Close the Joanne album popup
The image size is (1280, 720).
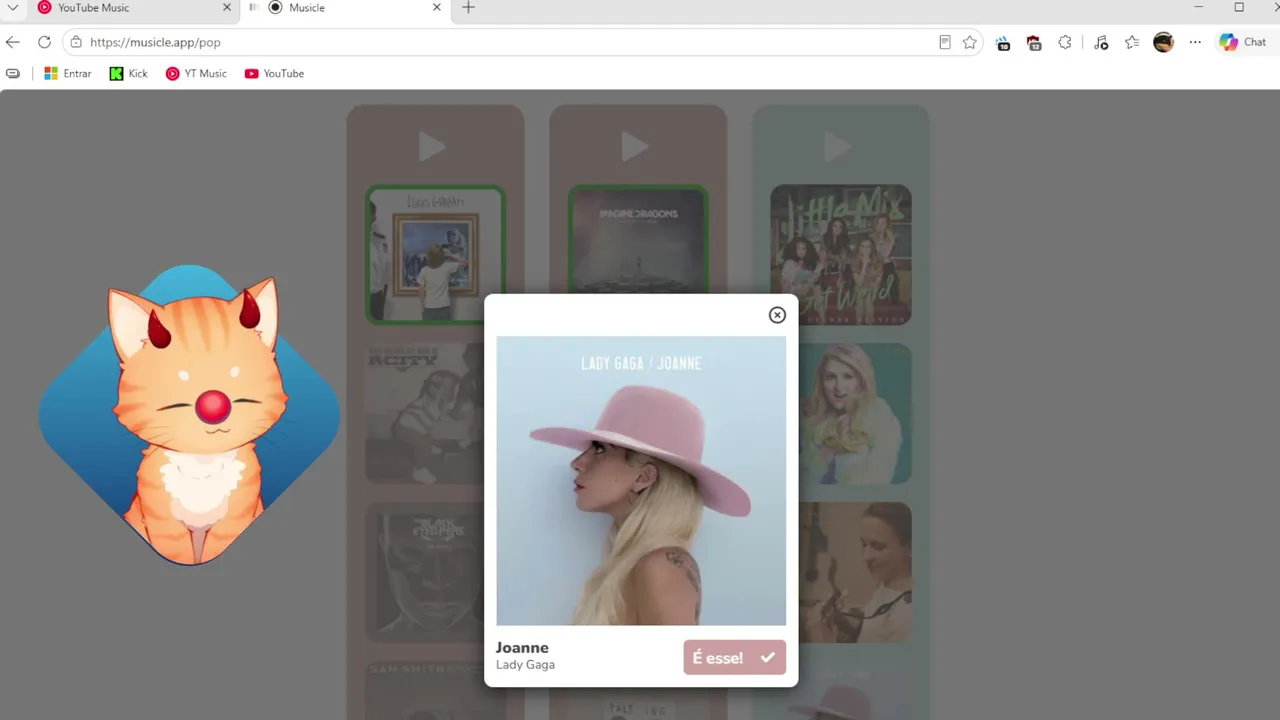pos(777,315)
